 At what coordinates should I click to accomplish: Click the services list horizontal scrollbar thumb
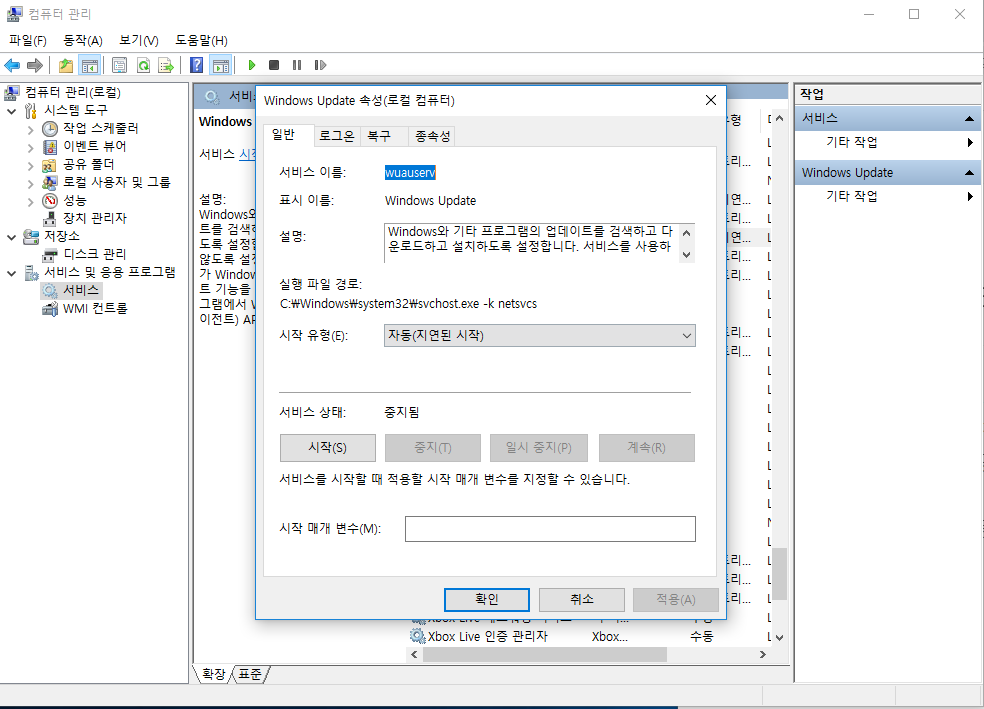[x=544, y=654]
